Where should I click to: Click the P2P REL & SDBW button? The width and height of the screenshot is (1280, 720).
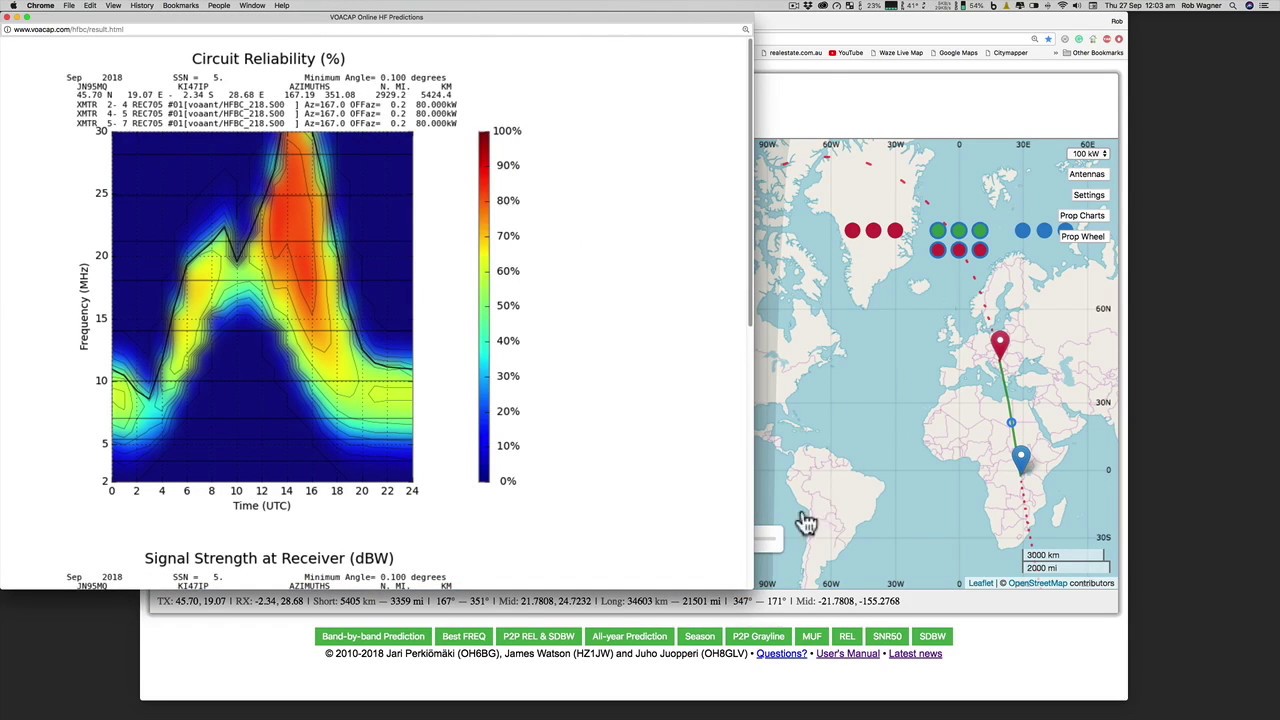[x=538, y=636]
